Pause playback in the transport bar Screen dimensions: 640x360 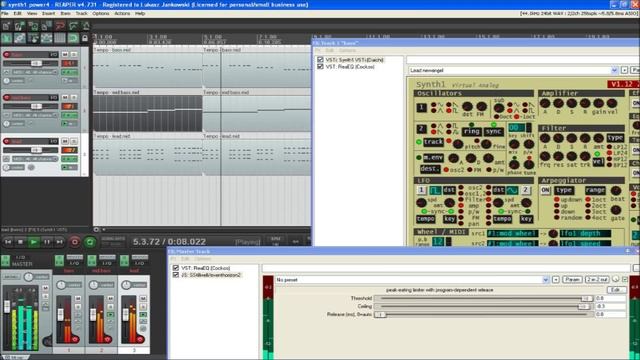point(47,242)
